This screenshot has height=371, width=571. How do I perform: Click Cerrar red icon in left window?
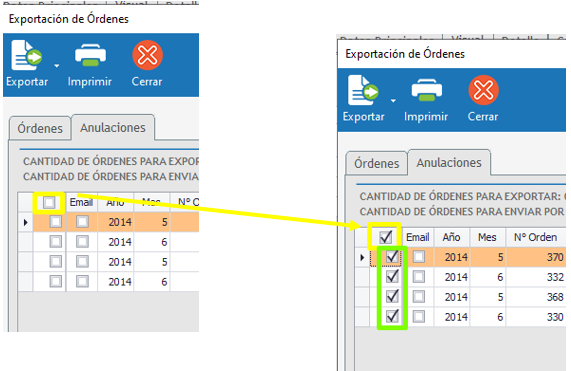pyautogui.click(x=147, y=55)
